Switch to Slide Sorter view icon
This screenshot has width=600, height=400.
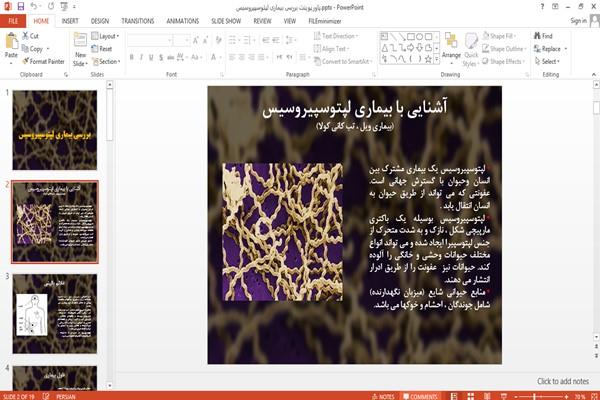click(471, 397)
